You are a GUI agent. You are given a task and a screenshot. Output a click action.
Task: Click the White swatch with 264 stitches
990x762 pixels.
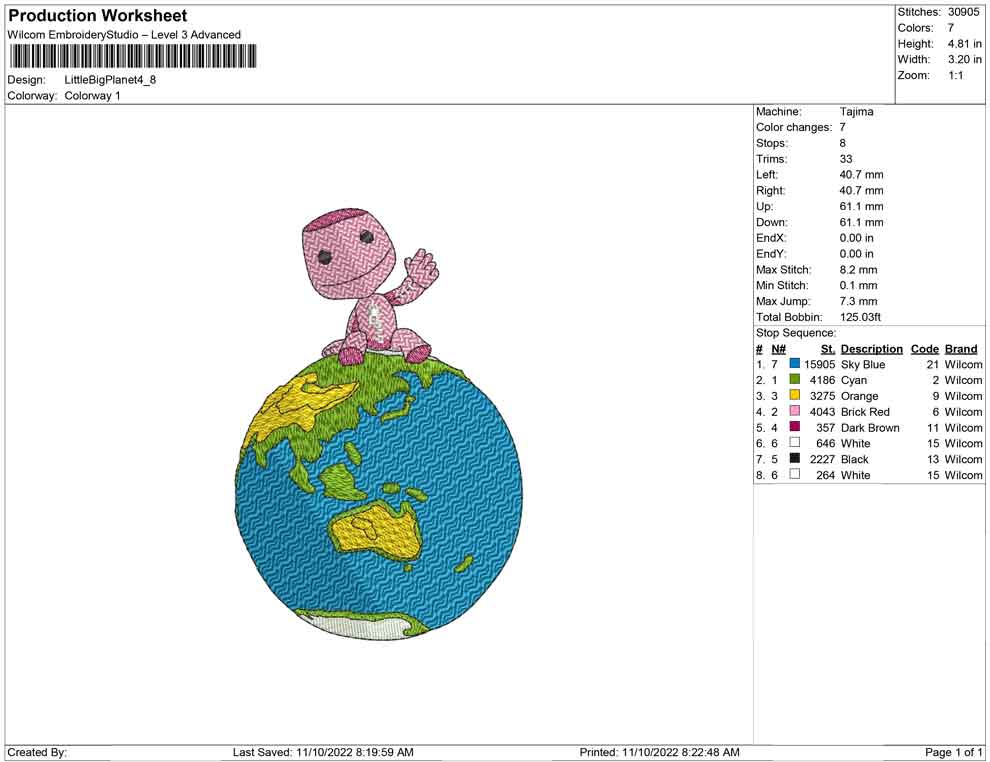[x=794, y=474]
